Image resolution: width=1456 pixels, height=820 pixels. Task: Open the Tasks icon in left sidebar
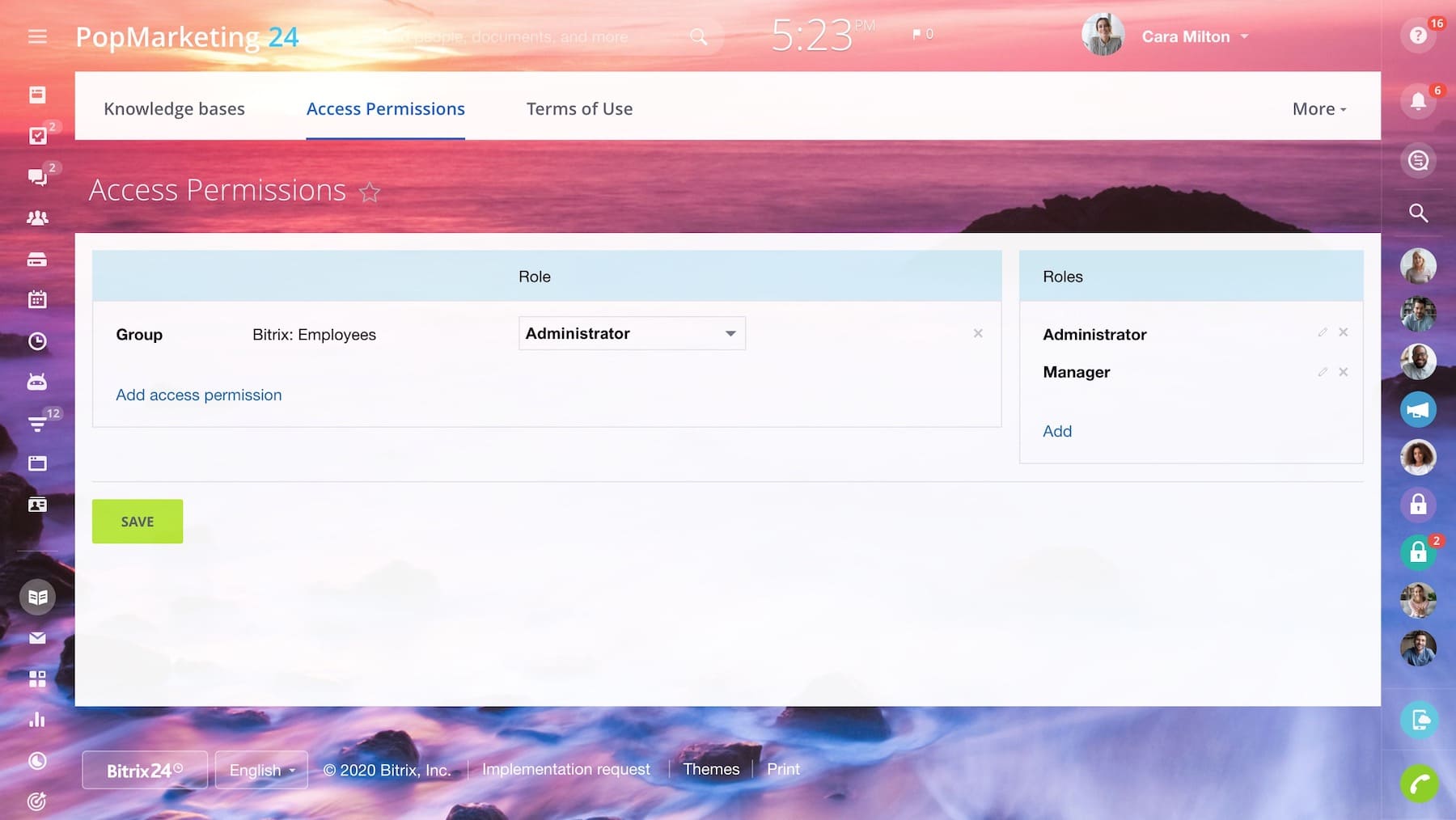pyautogui.click(x=37, y=136)
